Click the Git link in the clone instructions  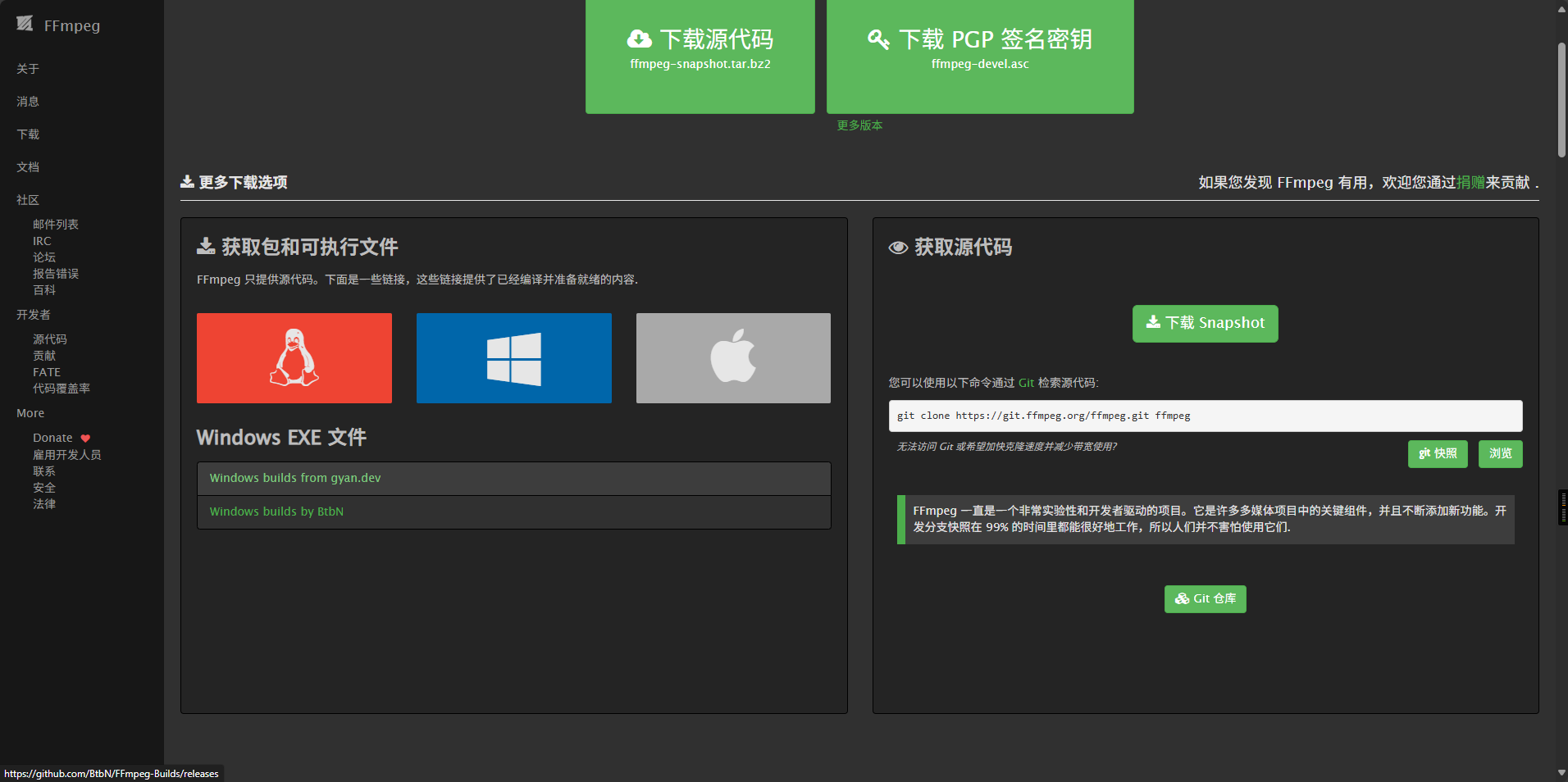pos(1026,383)
